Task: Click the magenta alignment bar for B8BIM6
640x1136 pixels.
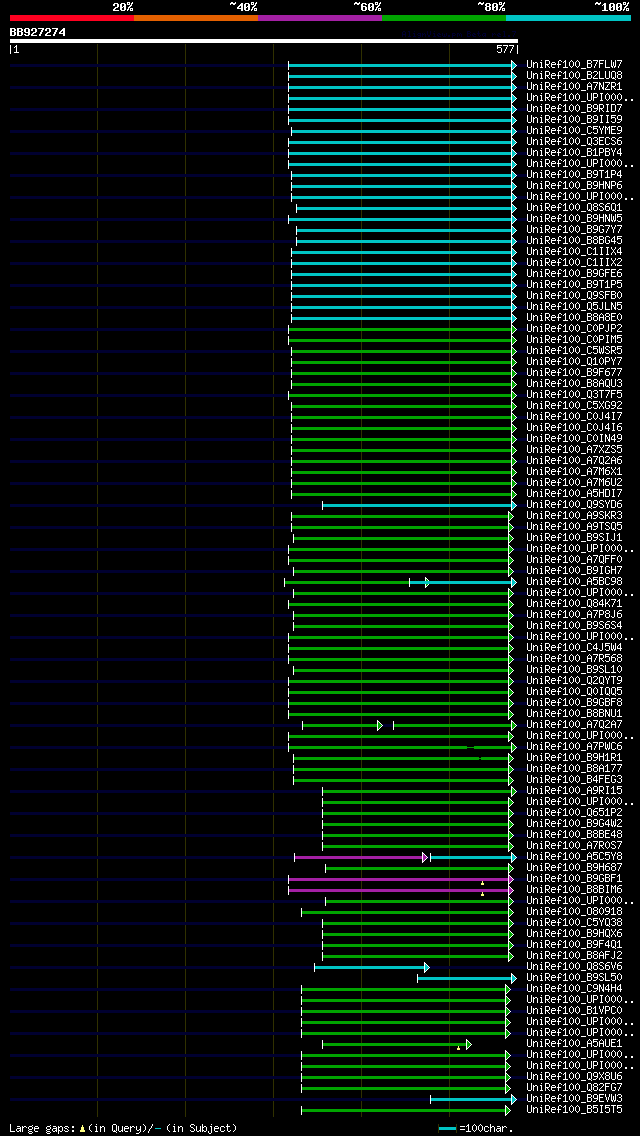Action: pos(401,890)
